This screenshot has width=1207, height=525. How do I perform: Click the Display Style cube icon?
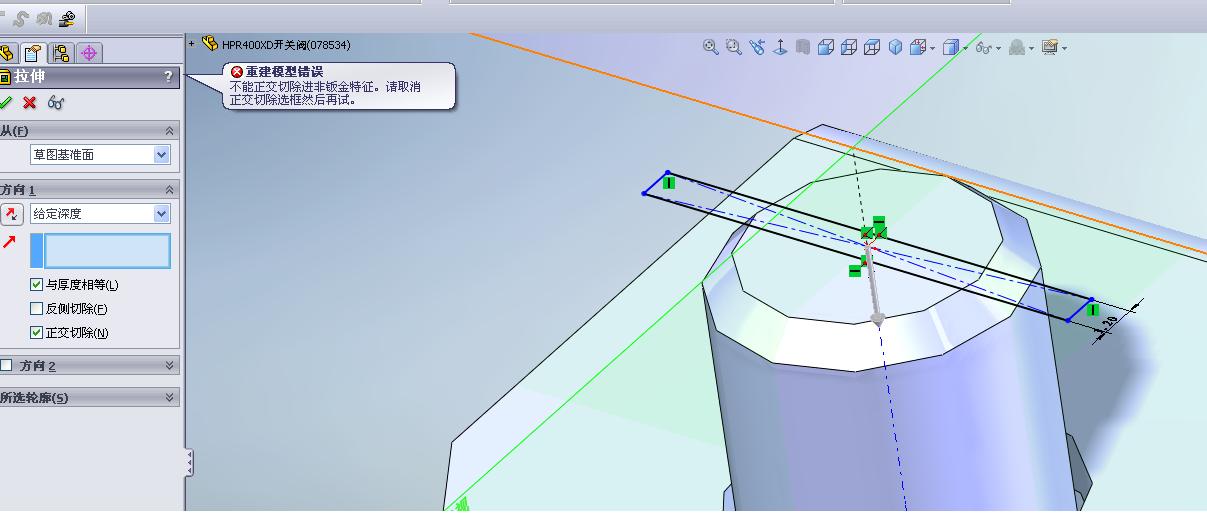(950, 47)
